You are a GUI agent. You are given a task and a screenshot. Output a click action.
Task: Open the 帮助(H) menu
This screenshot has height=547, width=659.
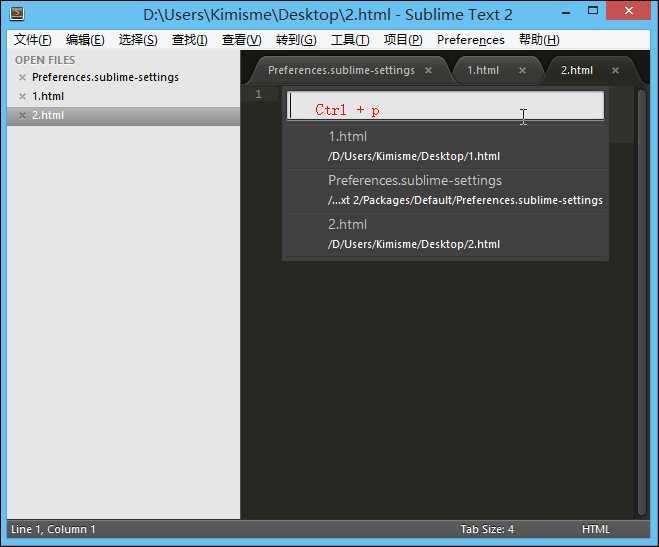(539, 40)
